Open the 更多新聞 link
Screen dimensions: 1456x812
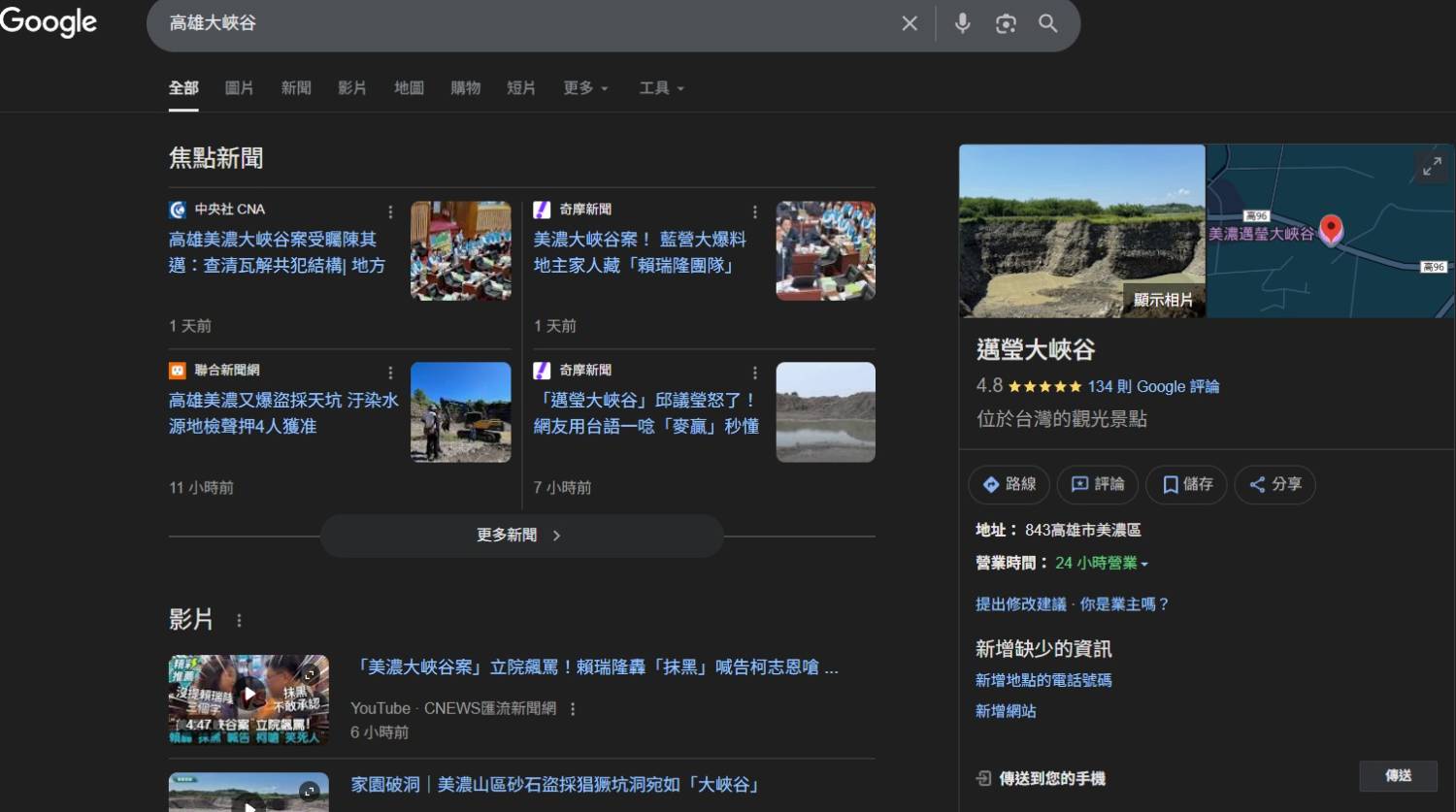pyautogui.click(x=520, y=536)
